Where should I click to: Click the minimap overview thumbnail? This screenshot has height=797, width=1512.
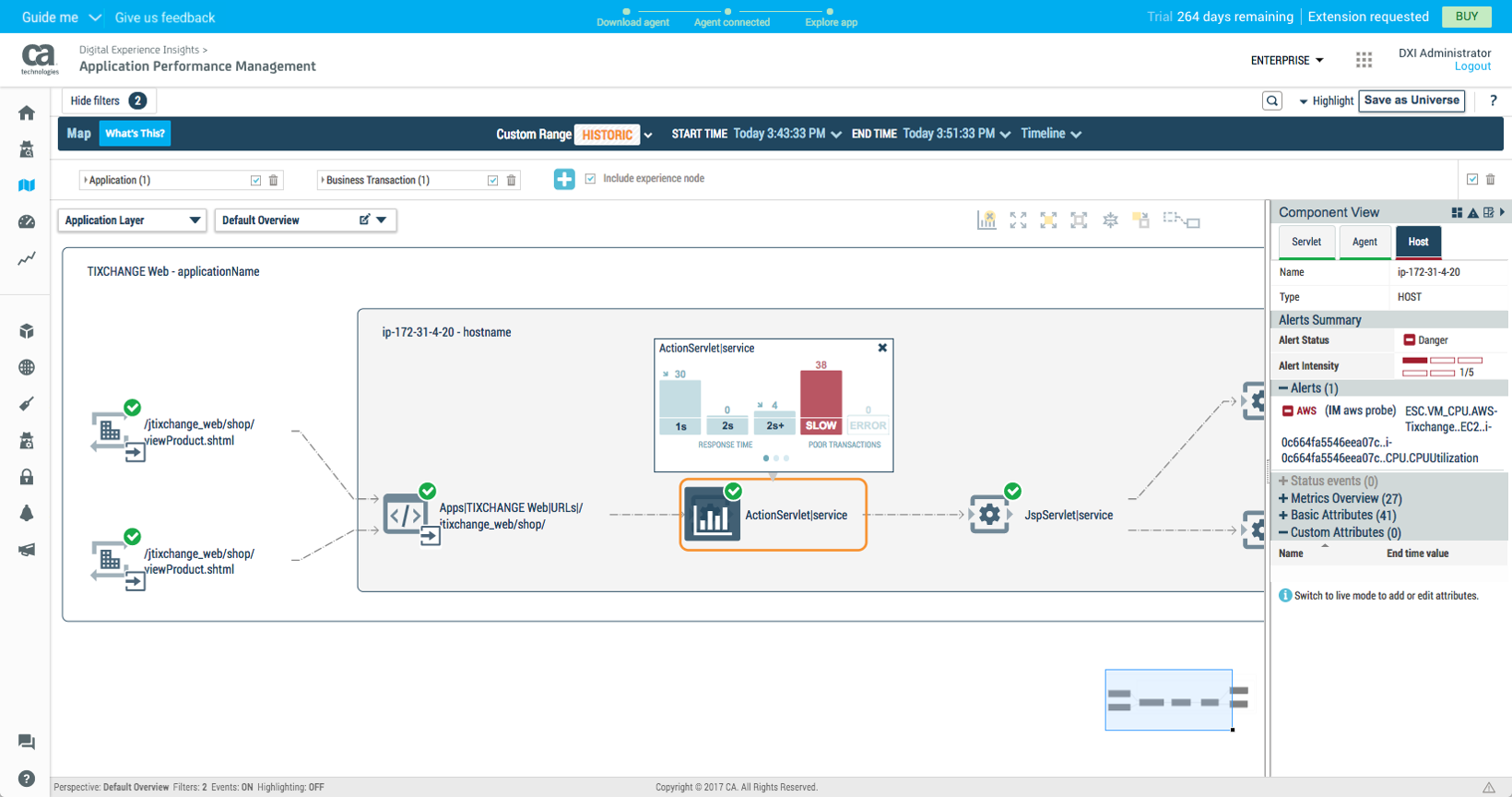coord(1168,700)
